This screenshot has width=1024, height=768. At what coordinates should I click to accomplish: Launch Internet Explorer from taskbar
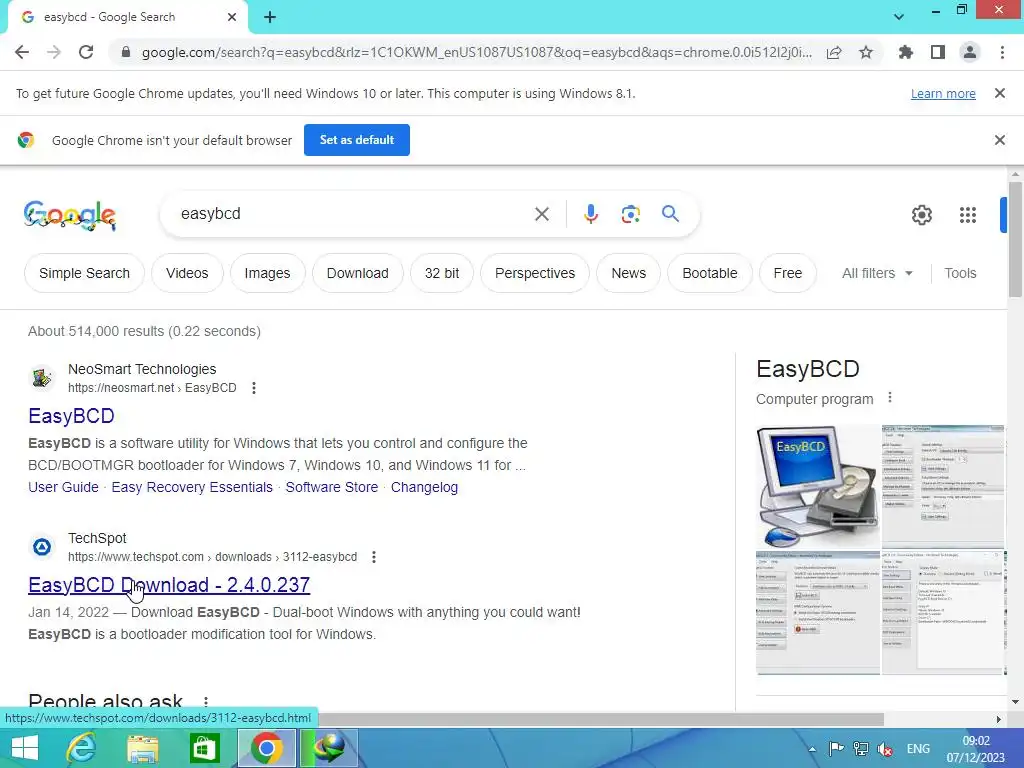[82, 748]
